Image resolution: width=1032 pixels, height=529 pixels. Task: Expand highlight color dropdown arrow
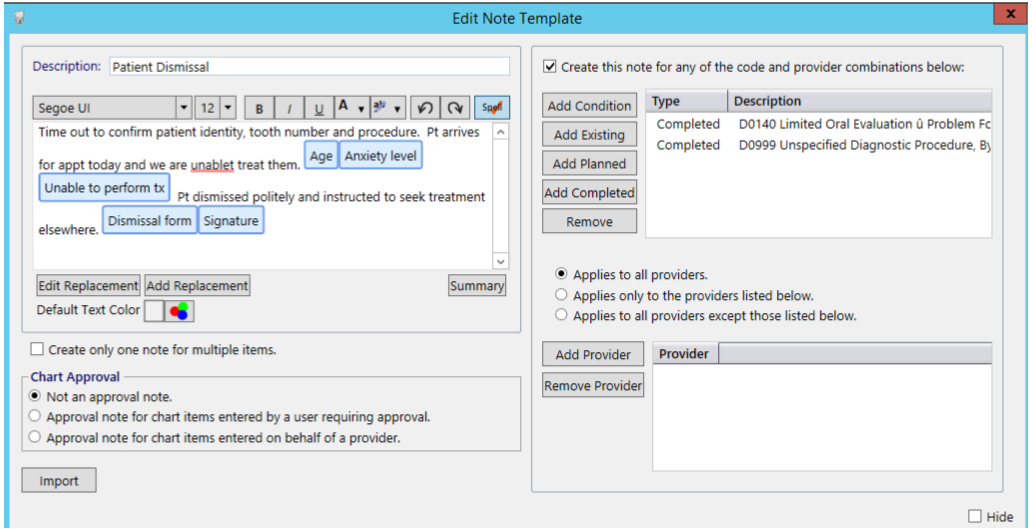point(398,108)
